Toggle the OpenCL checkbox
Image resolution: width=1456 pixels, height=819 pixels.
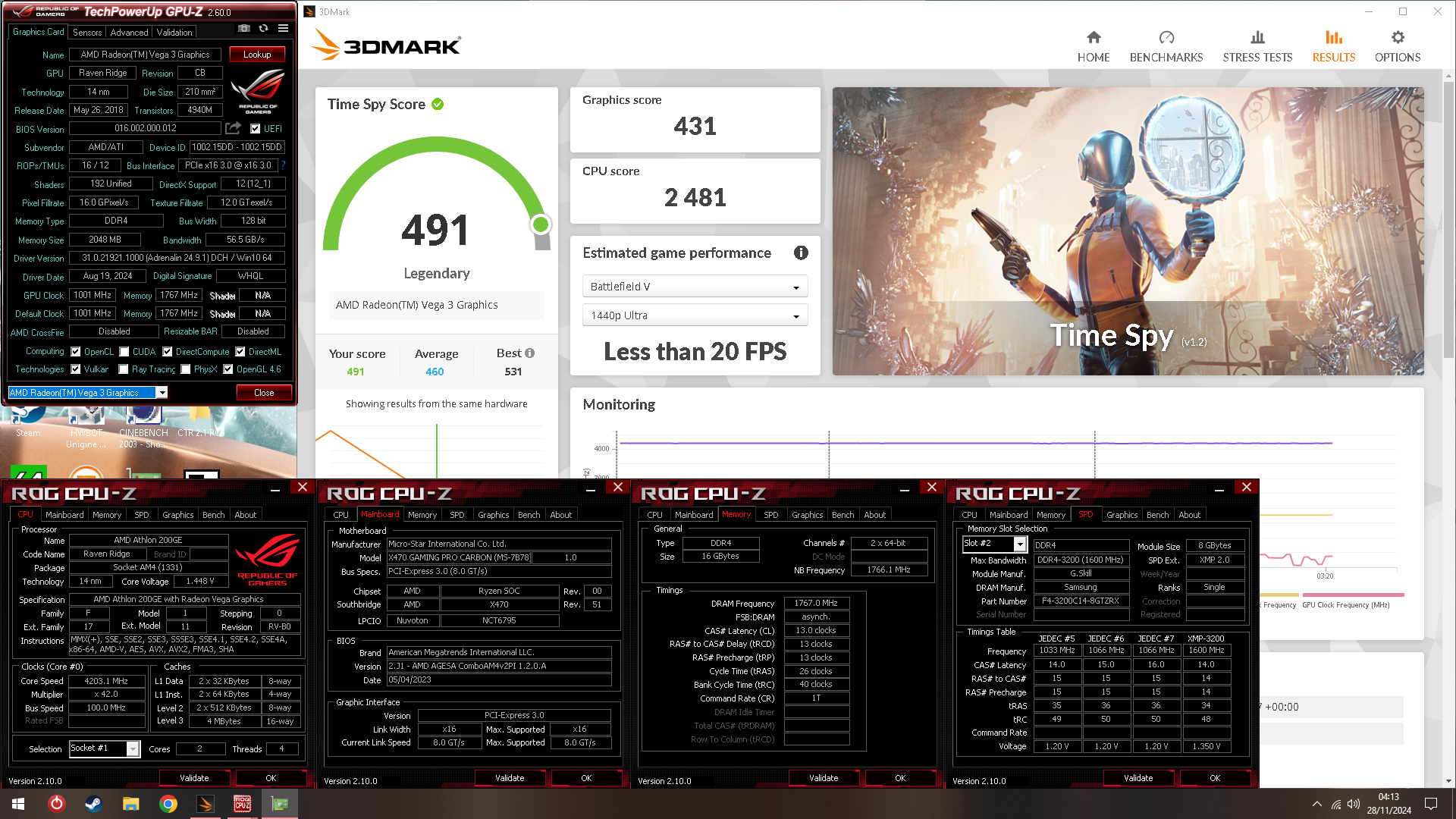(x=76, y=352)
